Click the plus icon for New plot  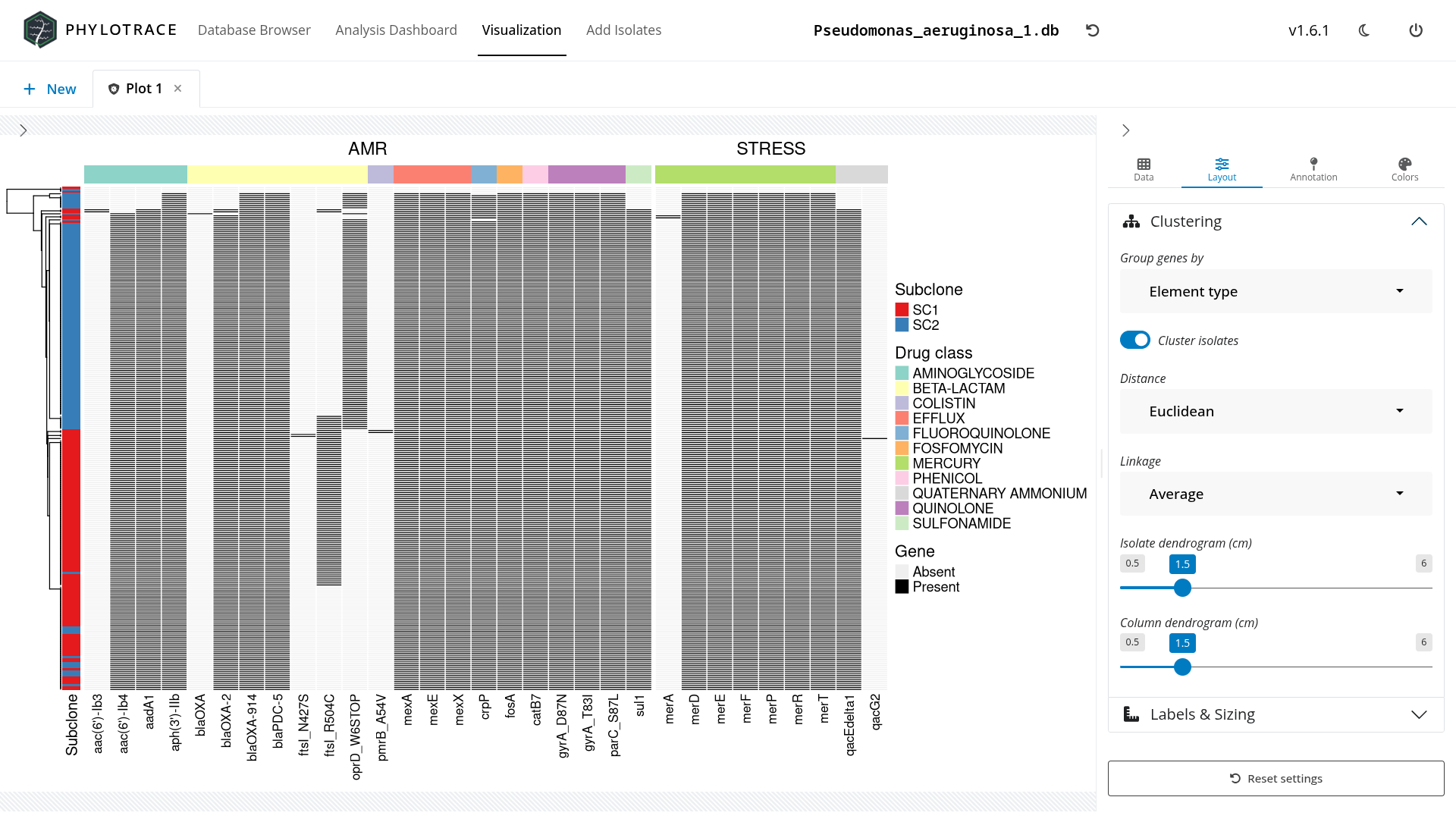coord(30,89)
